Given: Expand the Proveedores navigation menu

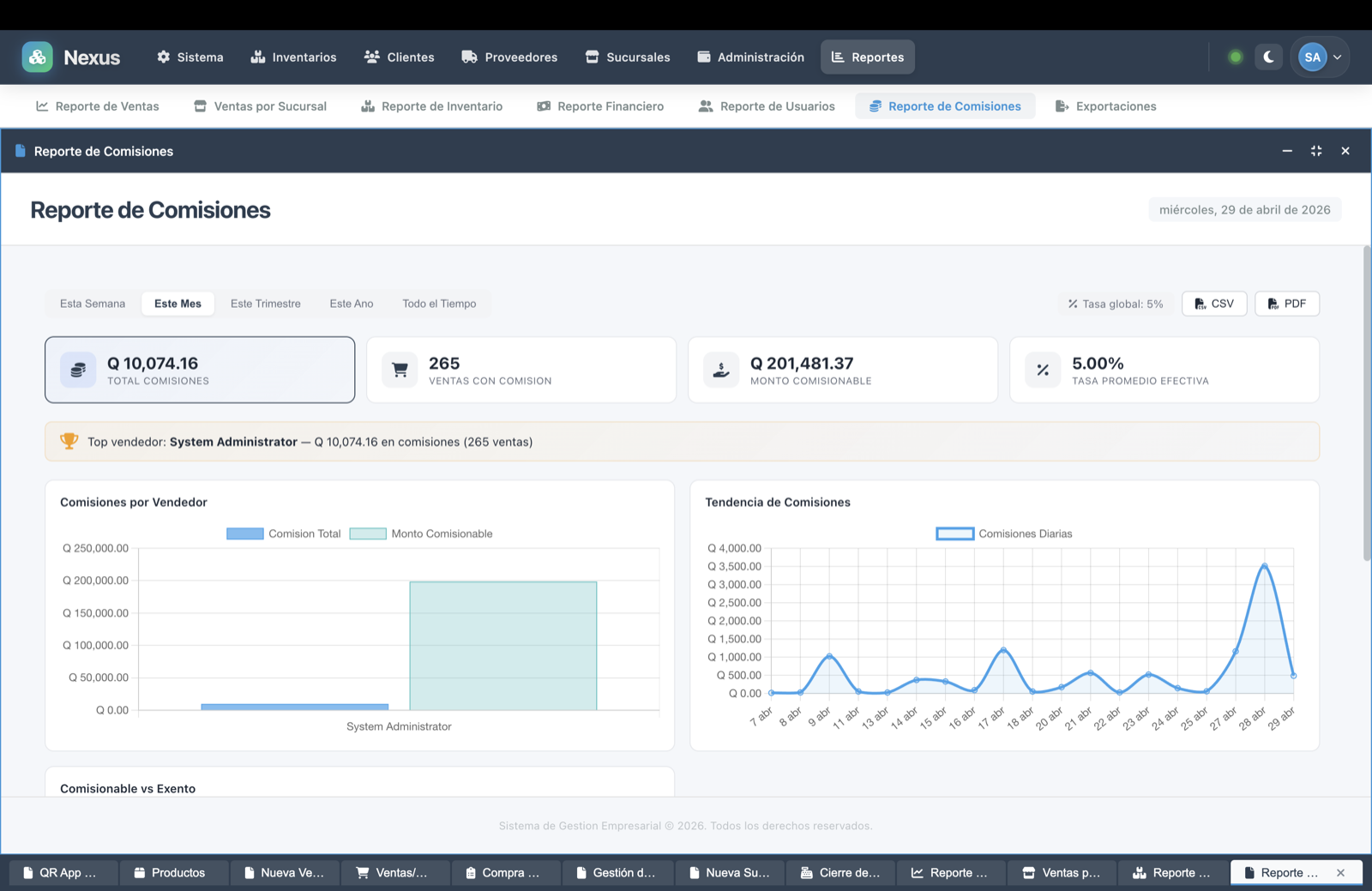Looking at the screenshot, I should tap(509, 57).
